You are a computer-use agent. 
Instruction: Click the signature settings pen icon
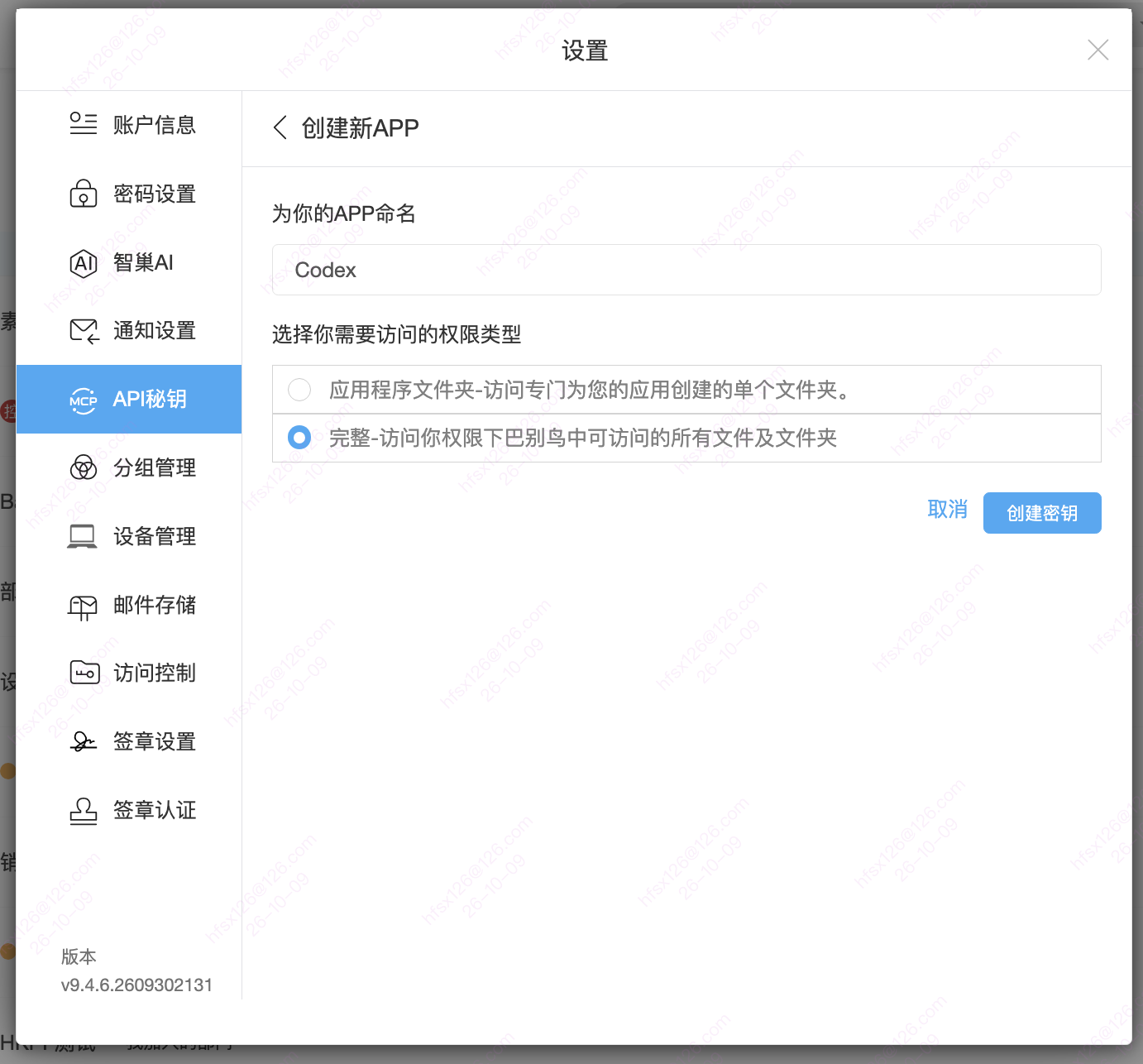pos(84,741)
